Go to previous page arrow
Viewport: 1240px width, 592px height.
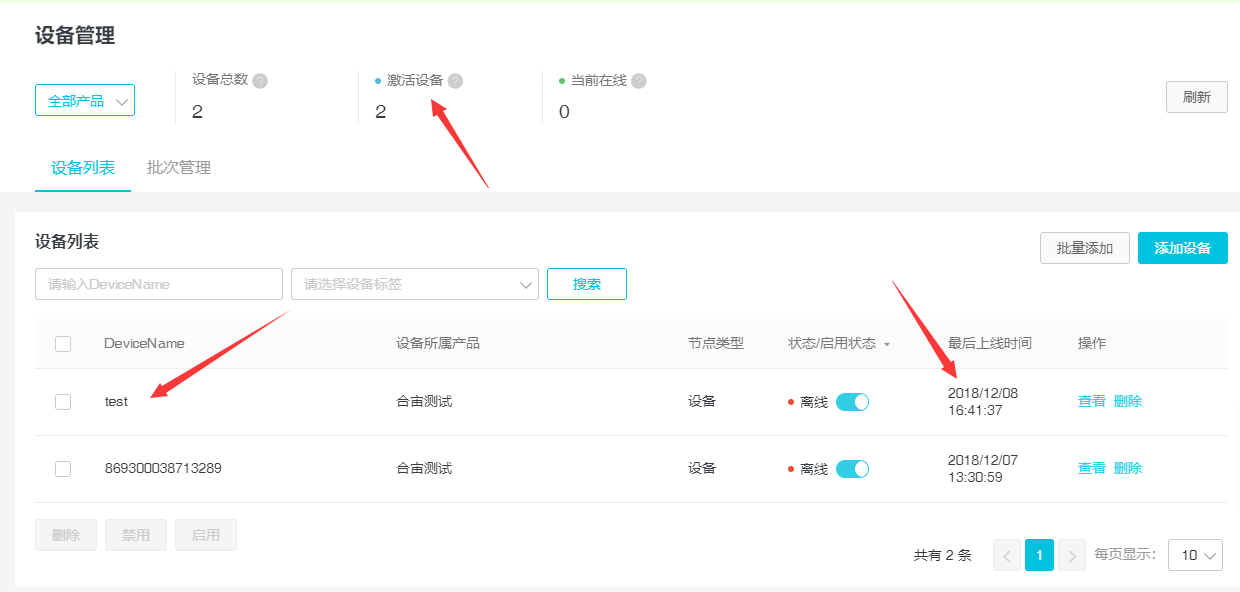pos(1006,555)
